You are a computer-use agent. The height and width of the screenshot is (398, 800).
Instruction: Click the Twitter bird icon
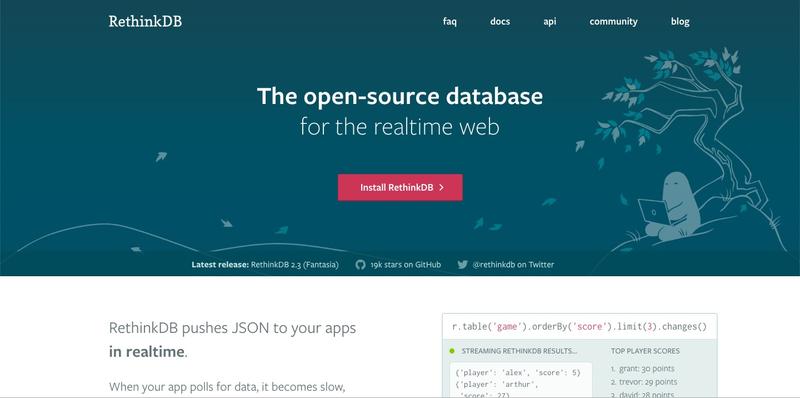pos(462,265)
